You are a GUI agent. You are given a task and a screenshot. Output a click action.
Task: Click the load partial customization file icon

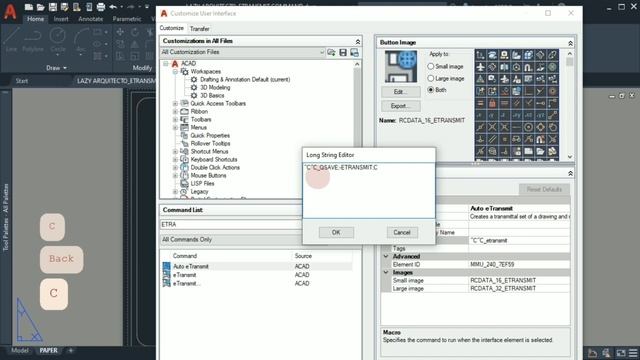(331, 52)
